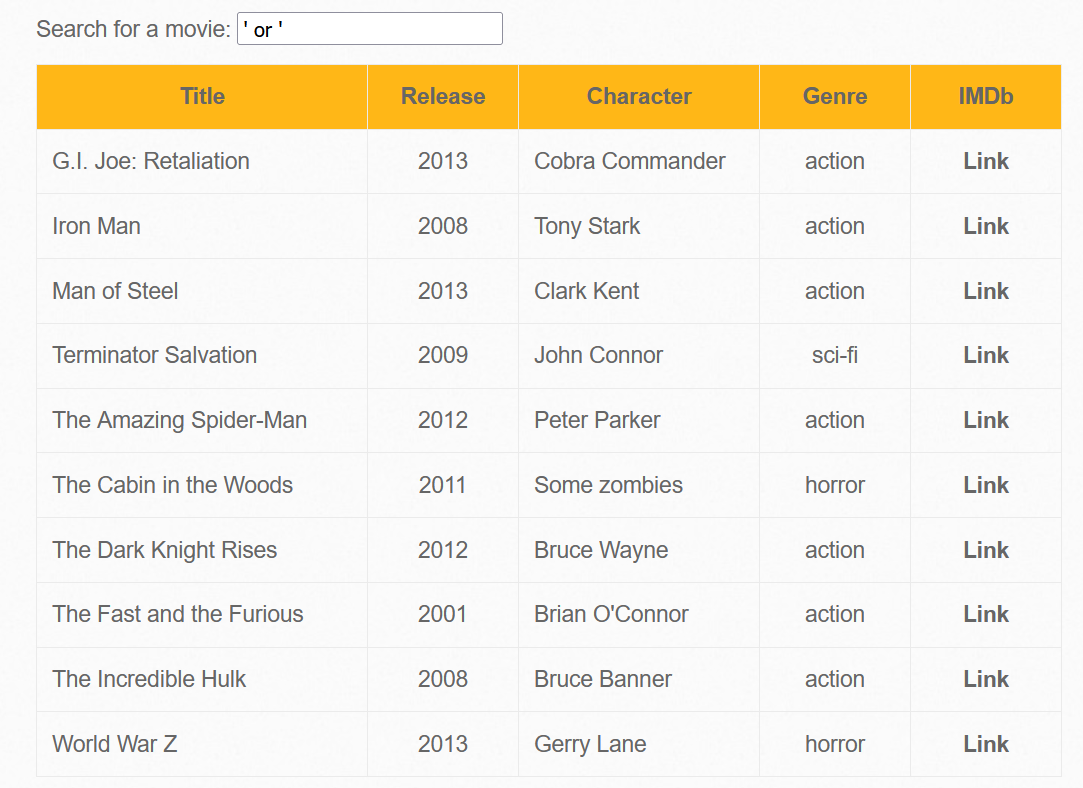Open IMDb link for World War Z
Screen dimensions: 1083x788
(x=986, y=744)
